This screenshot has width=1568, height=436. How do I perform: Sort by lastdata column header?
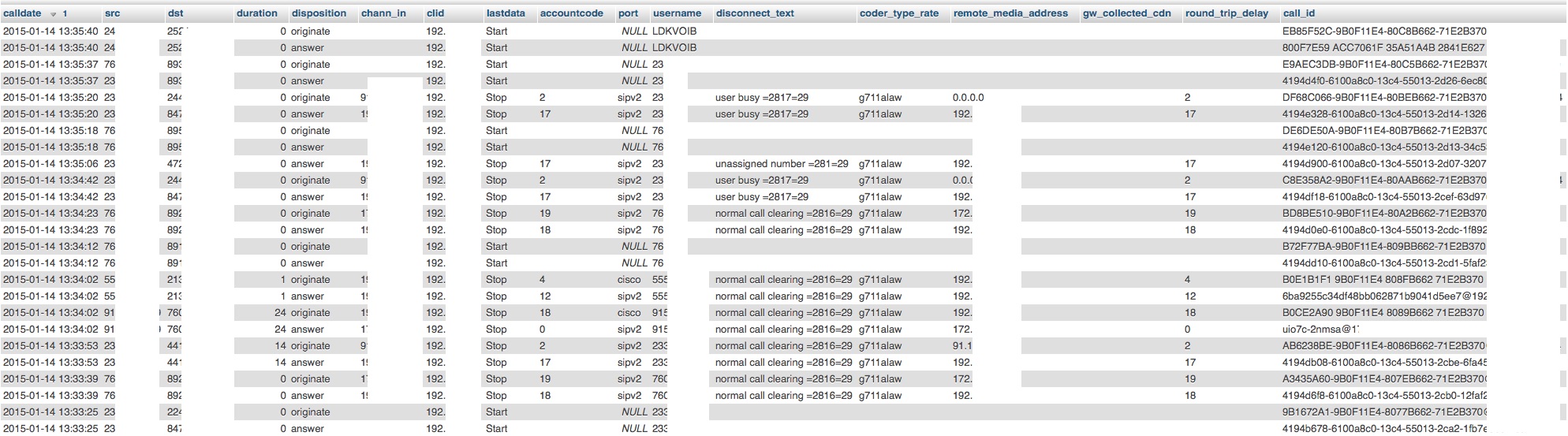tap(505, 13)
